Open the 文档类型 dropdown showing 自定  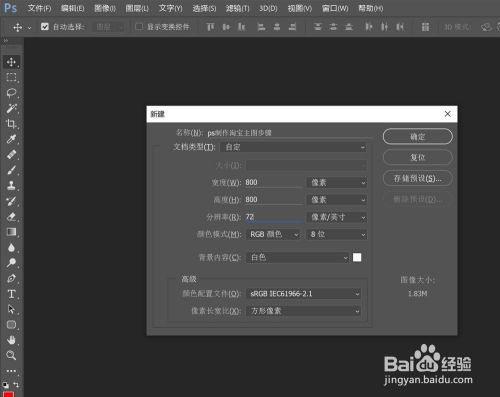tap(293, 147)
